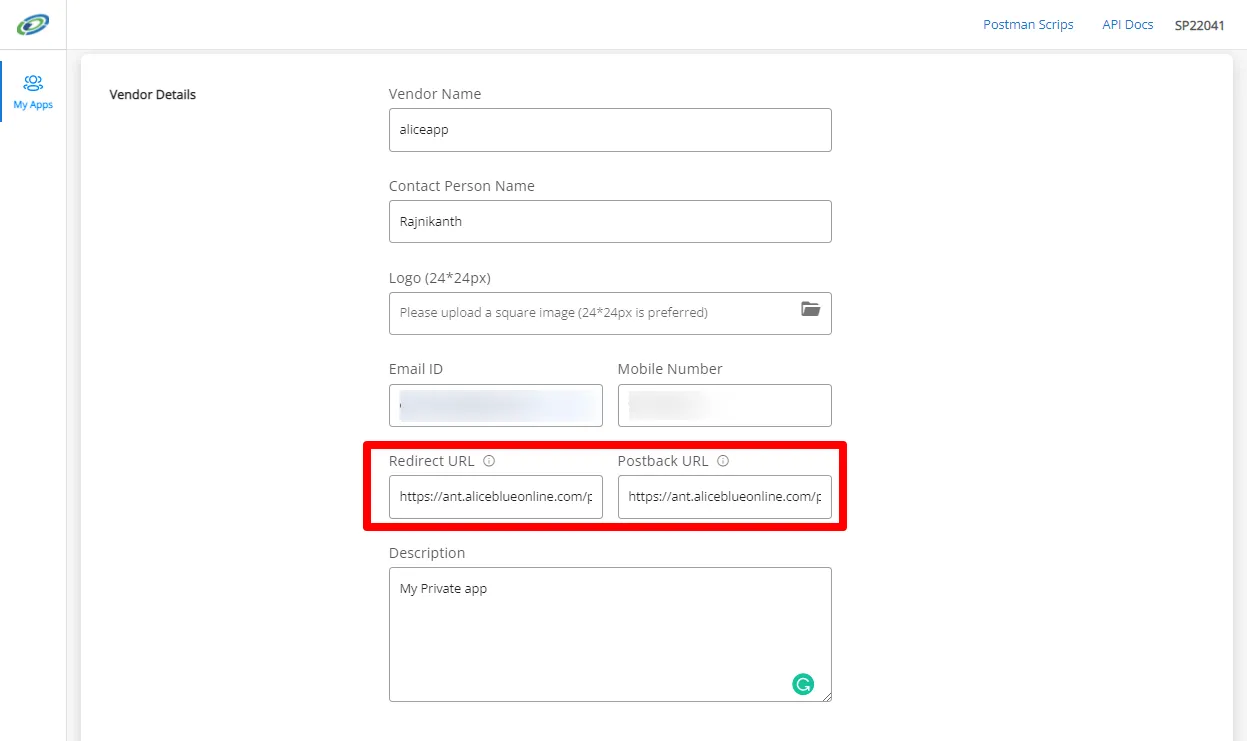Click the Vendor Details section heading
The image size is (1247, 741).
coord(152,95)
